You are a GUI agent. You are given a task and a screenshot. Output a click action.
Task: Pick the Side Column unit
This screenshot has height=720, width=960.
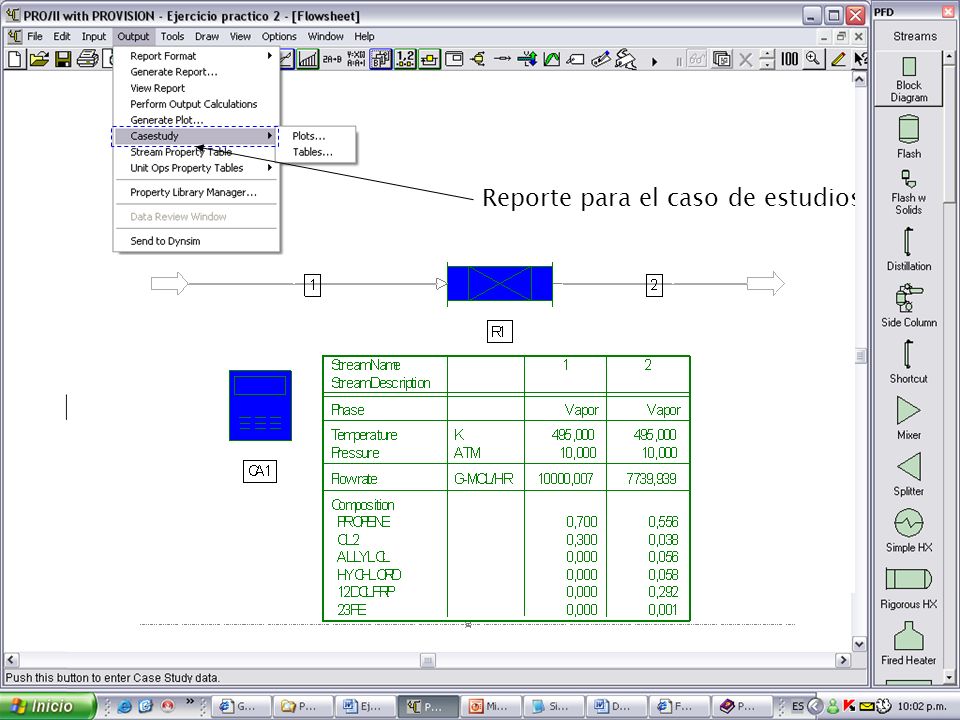coord(909,306)
